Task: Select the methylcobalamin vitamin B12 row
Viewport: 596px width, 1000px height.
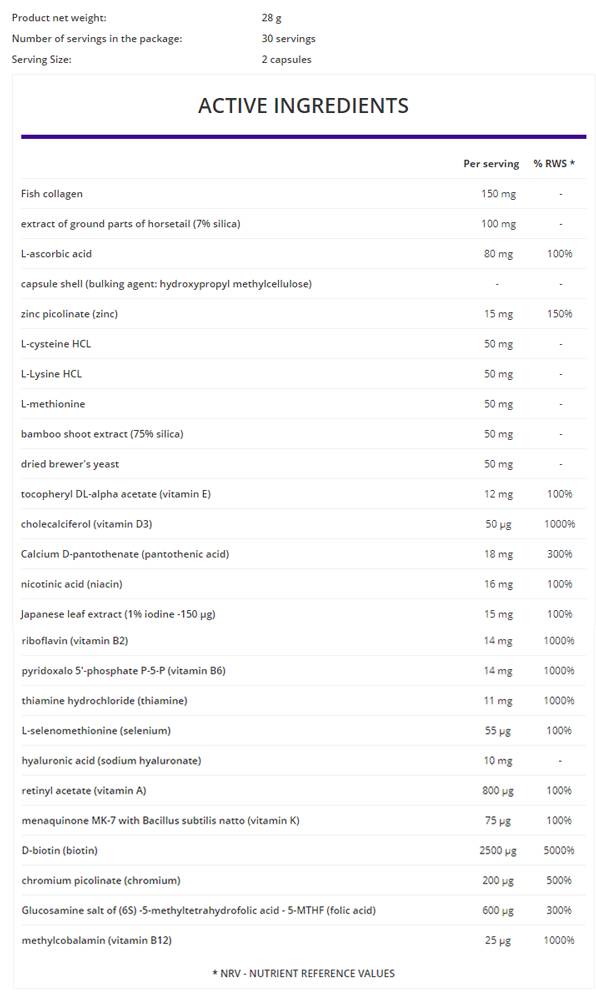Action: 303,941
